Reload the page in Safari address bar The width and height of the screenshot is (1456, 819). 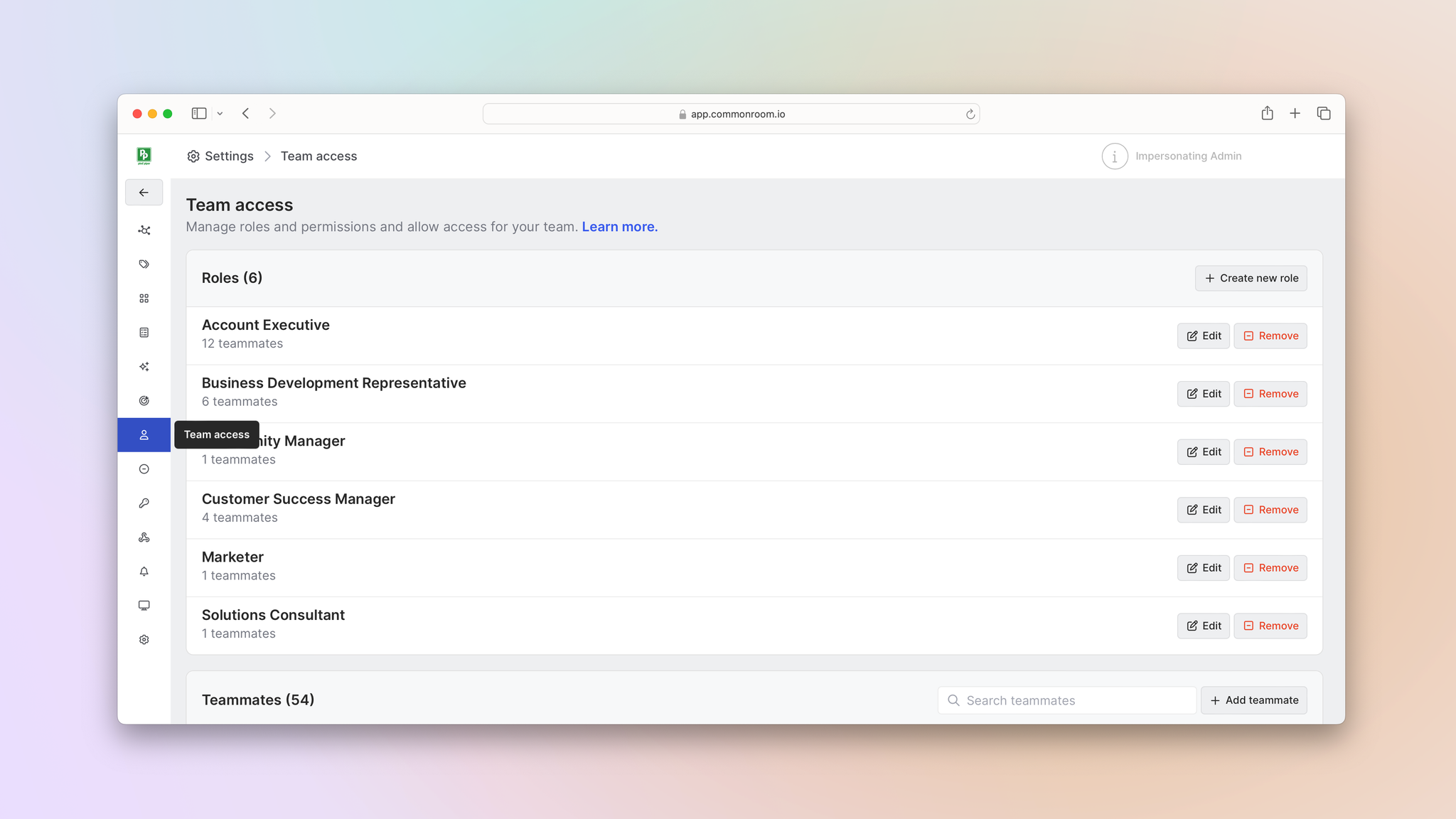tap(970, 114)
